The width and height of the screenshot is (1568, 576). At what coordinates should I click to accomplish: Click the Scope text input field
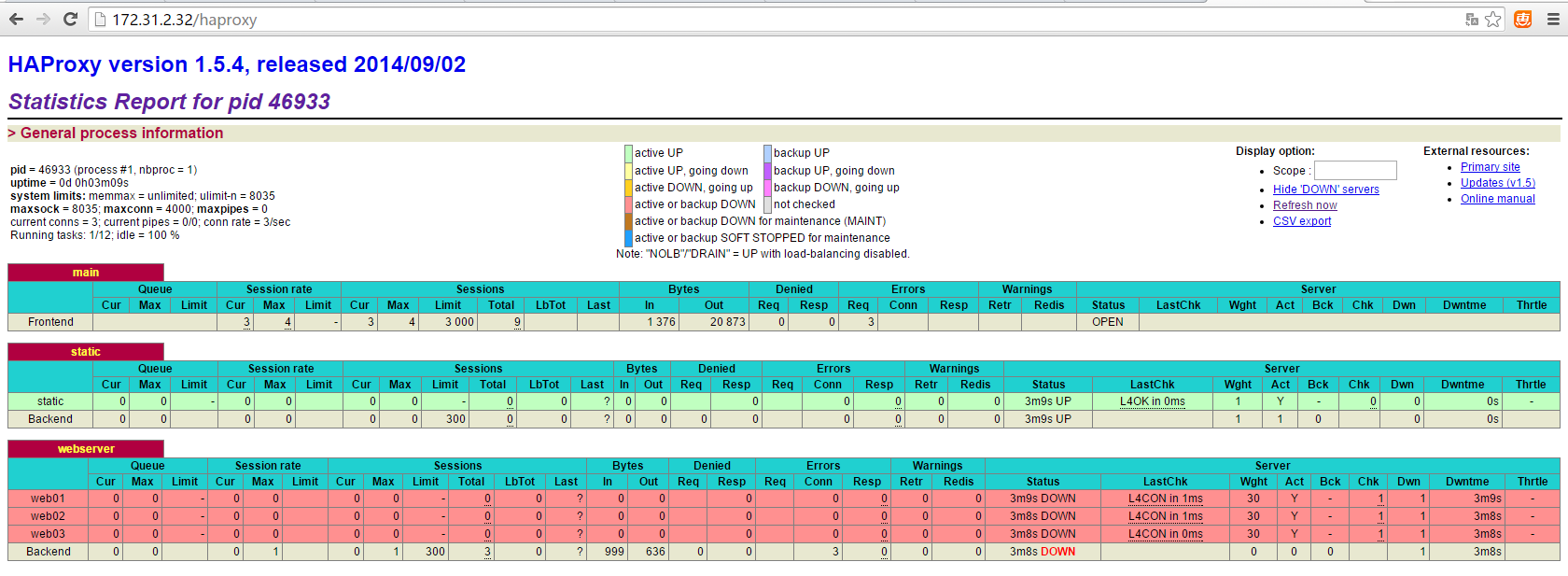[x=1355, y=170]
